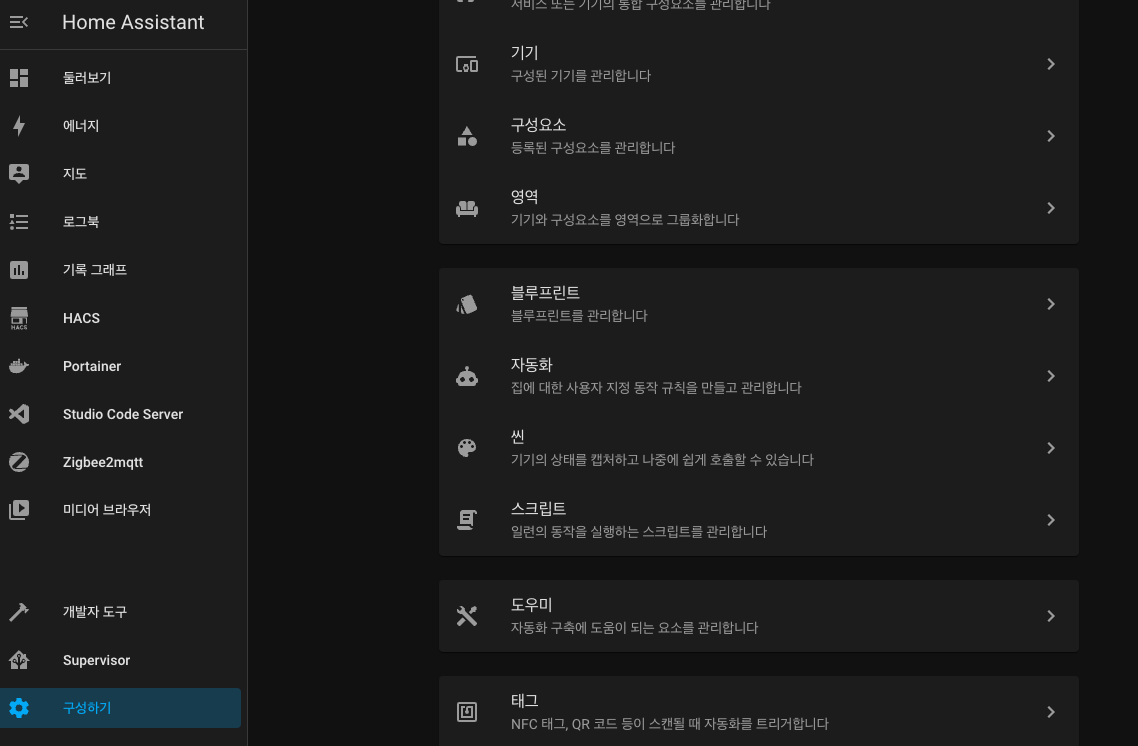Image resolution: width=1138 pixels, height=746 pixels.
Task: Click the text 구성된 기기를 관리합니다
Action: coord(581,75)
